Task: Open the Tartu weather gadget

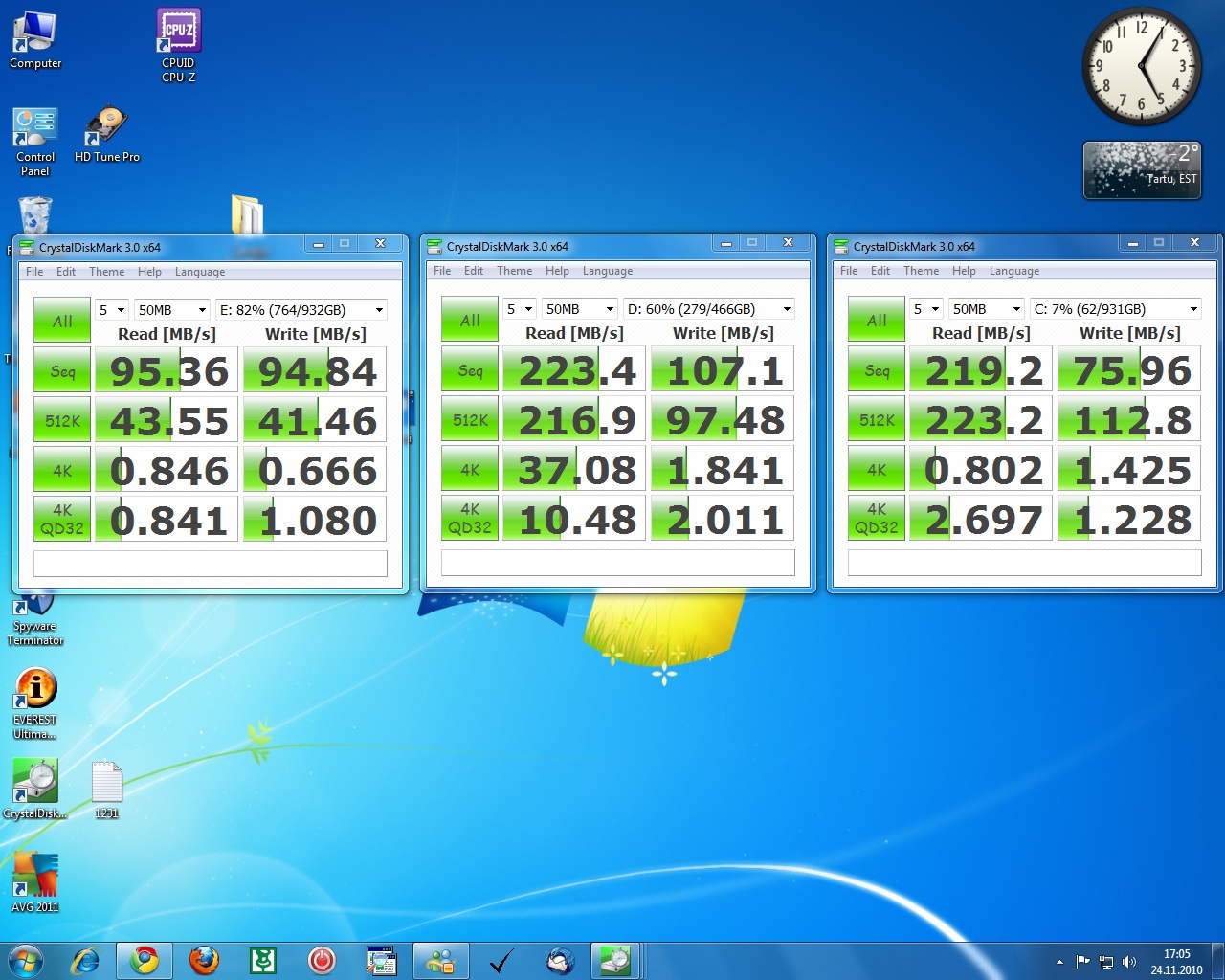Action: (1142, 170)
